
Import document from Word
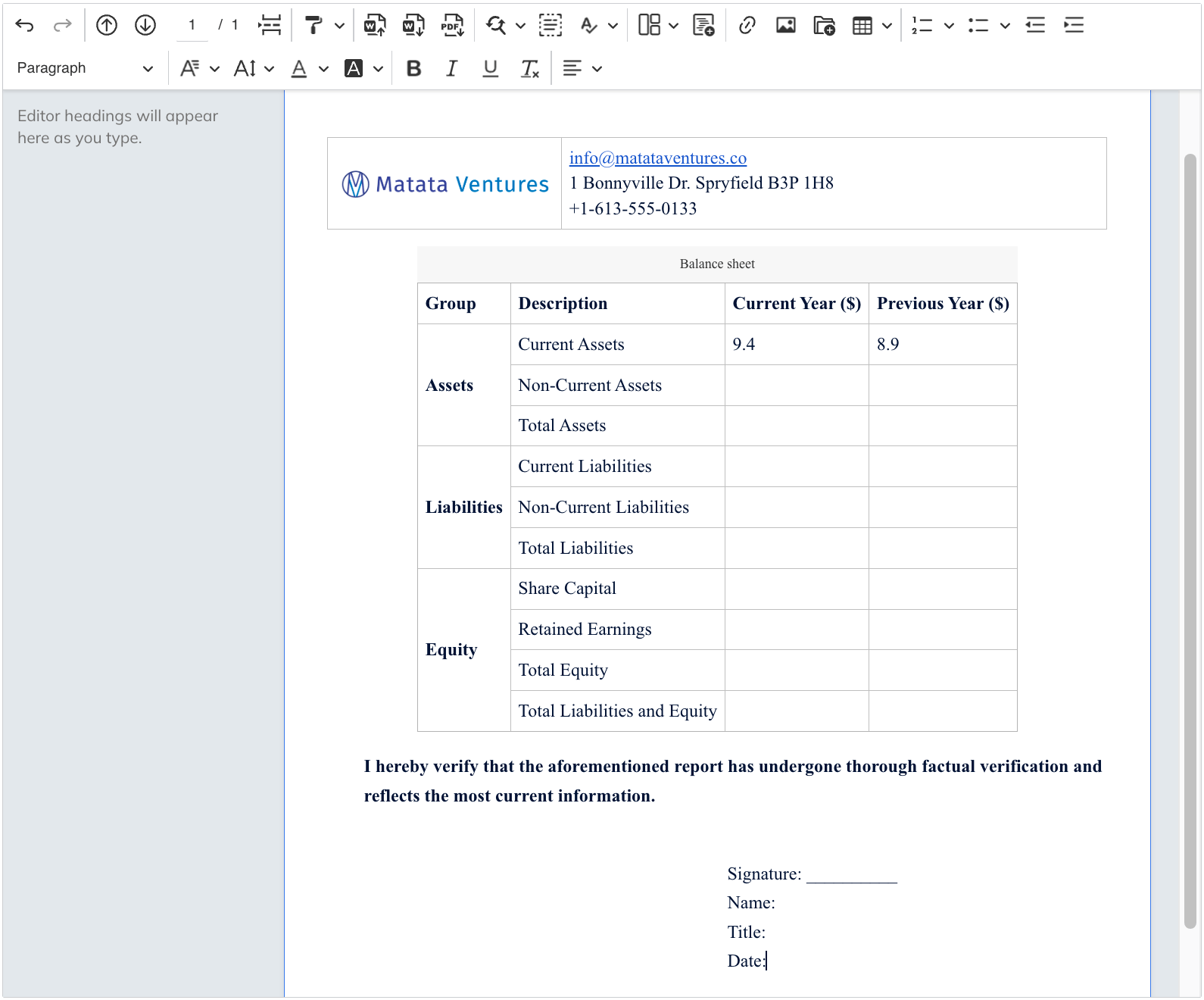coord(375,25)
